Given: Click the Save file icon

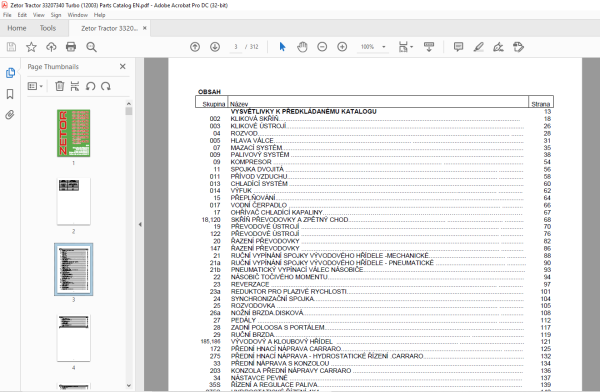Looking at the screenshot, I should coord(11,47).
